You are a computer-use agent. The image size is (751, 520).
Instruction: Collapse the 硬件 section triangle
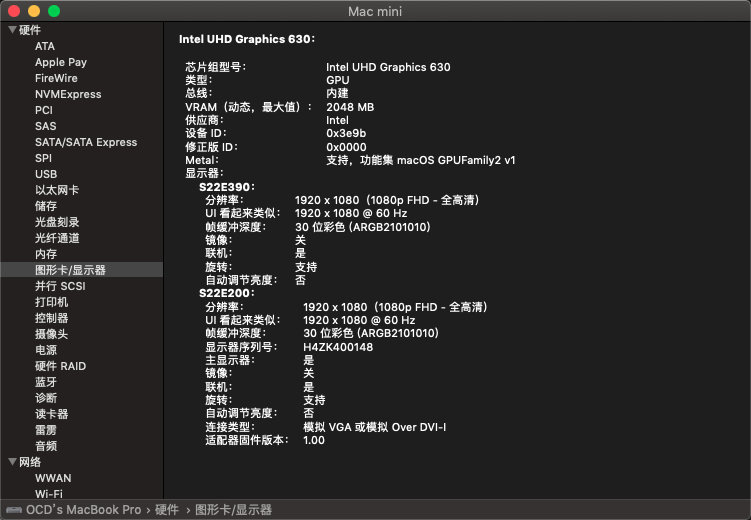(12, 30)
